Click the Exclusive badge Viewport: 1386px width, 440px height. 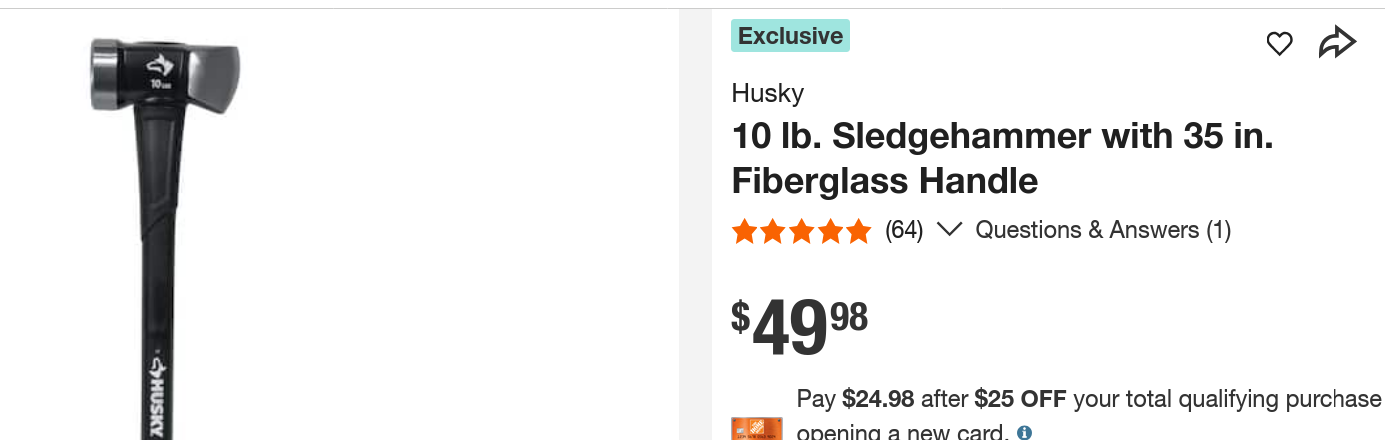tap(790, 36)
